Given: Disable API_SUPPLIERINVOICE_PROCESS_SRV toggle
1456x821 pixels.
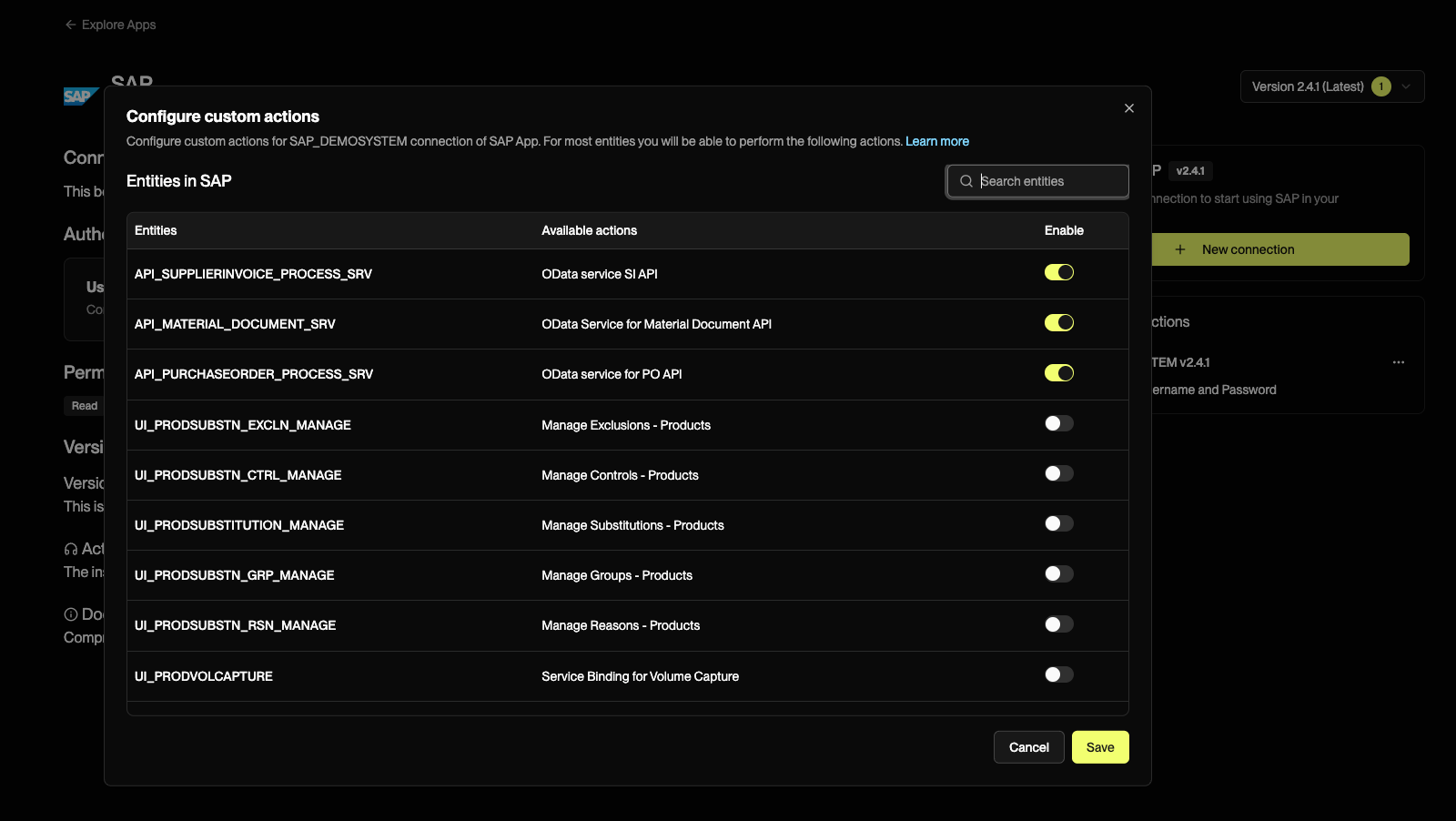Looking at the screenshot, I should 1058,273.
